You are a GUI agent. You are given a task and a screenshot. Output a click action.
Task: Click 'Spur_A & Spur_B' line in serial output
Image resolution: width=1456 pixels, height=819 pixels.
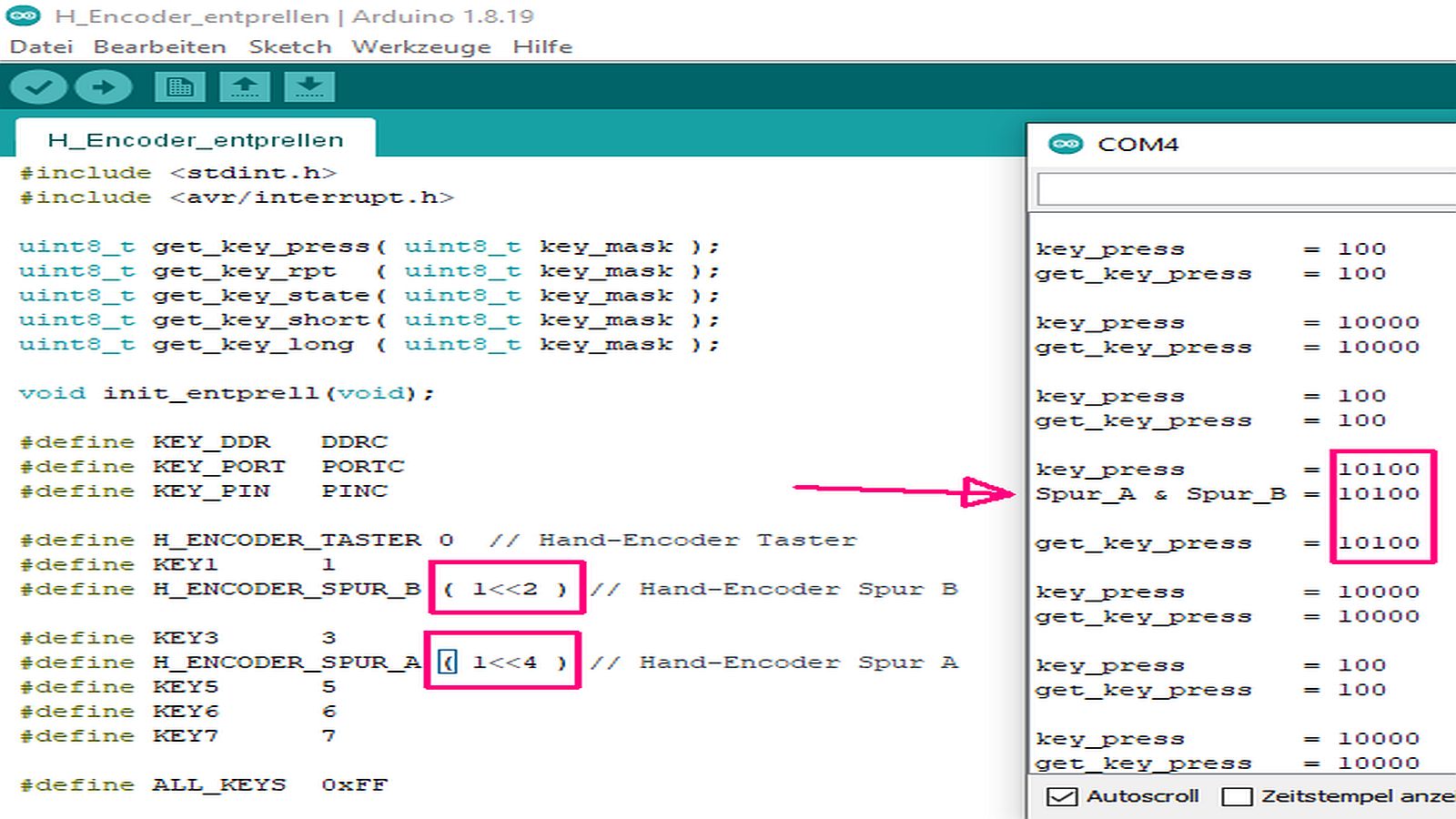point(1228,494)
